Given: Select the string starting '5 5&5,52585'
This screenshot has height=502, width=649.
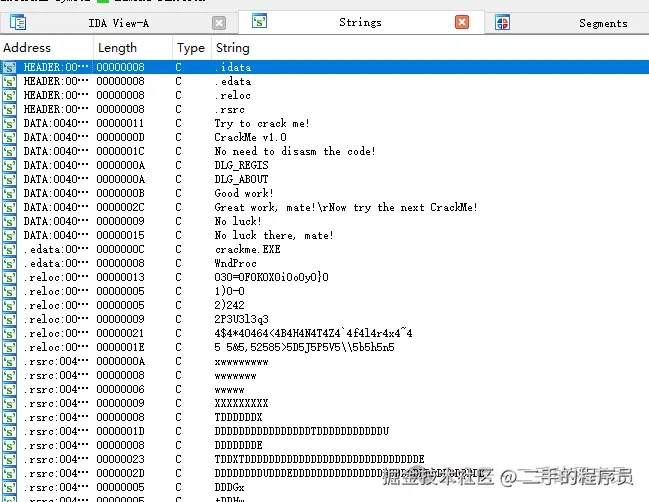Looking at the screenshot, I should click(305, 347).
